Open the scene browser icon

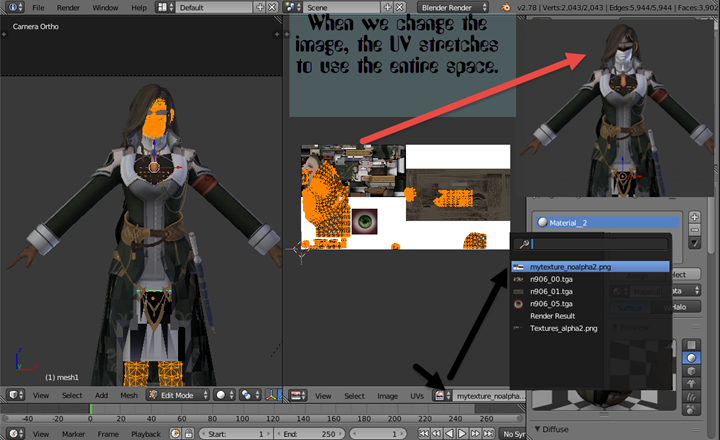pyautogui.click(x=292, y=7)
